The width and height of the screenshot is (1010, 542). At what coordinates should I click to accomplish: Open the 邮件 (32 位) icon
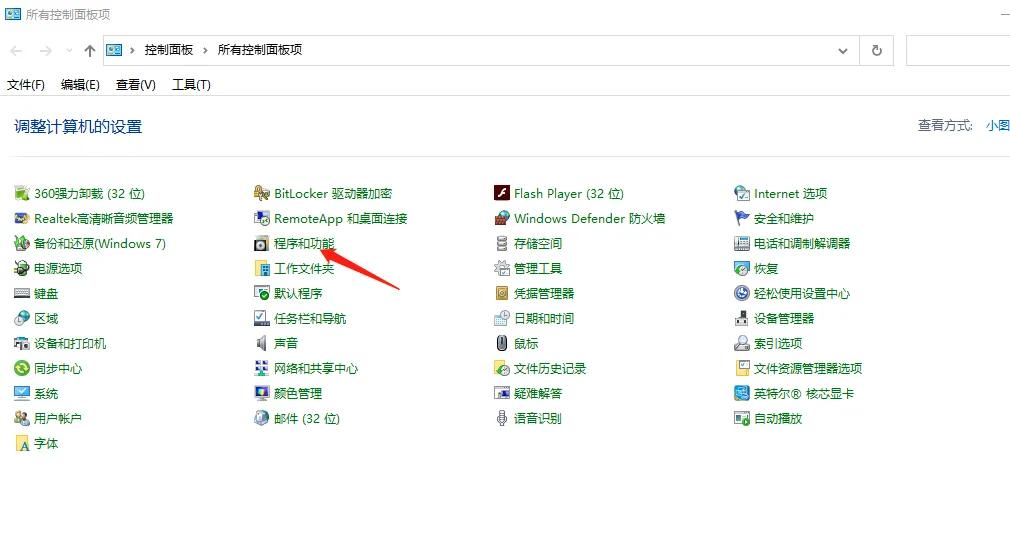[262, 418]
